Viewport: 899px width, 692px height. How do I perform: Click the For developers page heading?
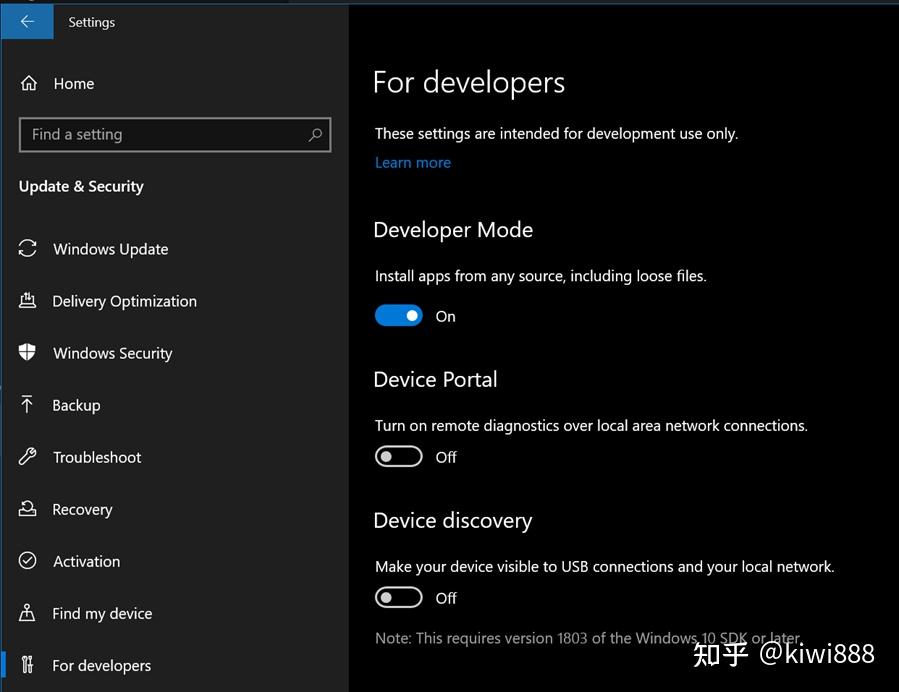tap(469, 83)
